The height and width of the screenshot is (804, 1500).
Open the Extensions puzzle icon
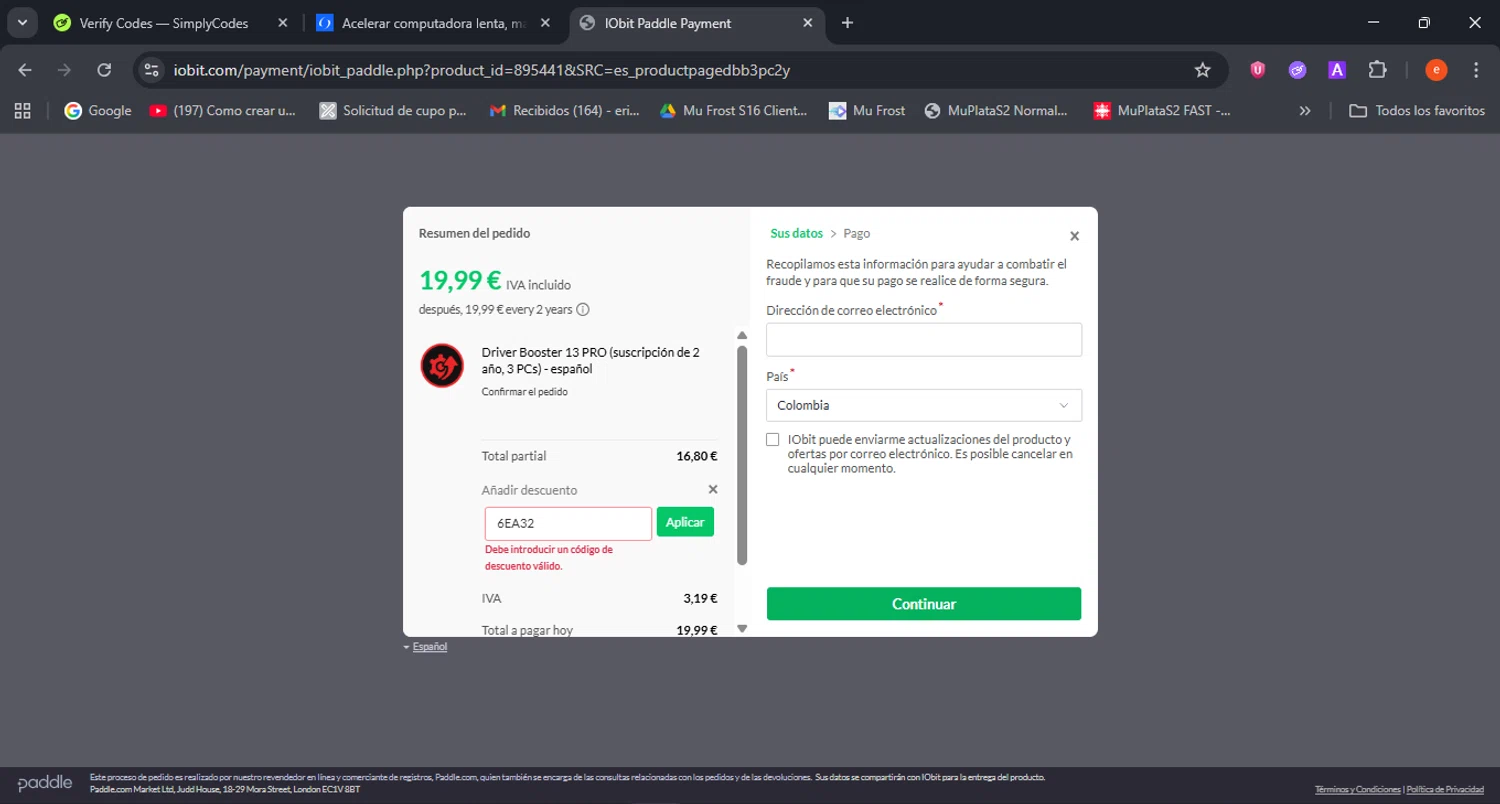click(x=1377, y=70)
